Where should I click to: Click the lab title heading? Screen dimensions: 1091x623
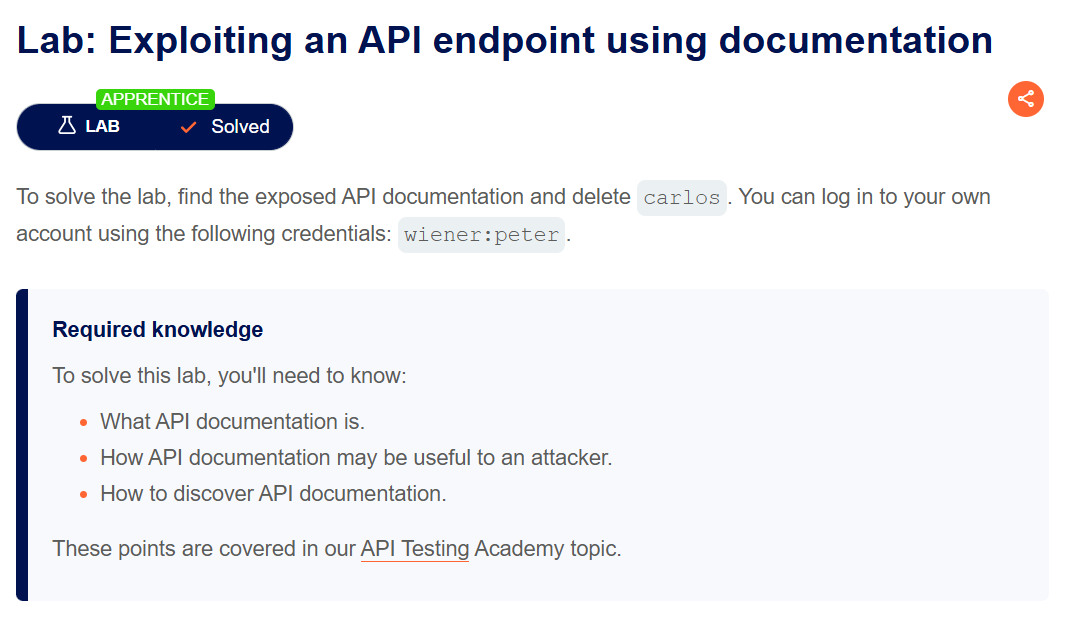[x=505, y=40]
